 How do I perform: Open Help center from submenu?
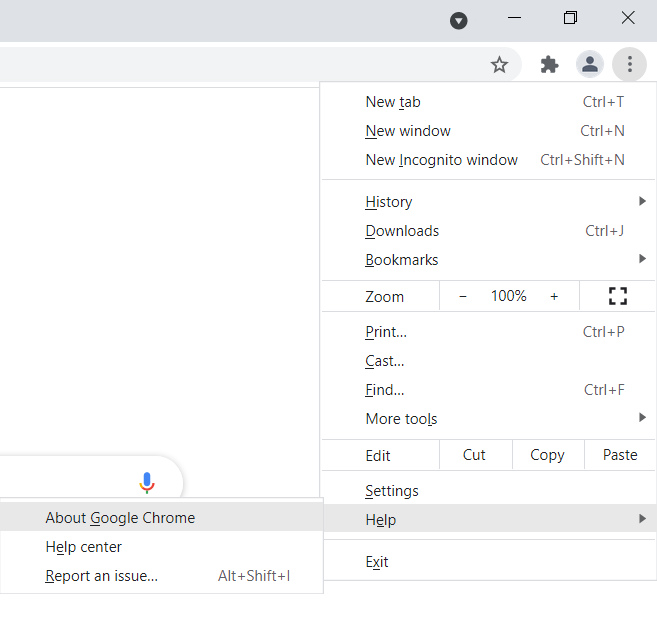[84, 547]
